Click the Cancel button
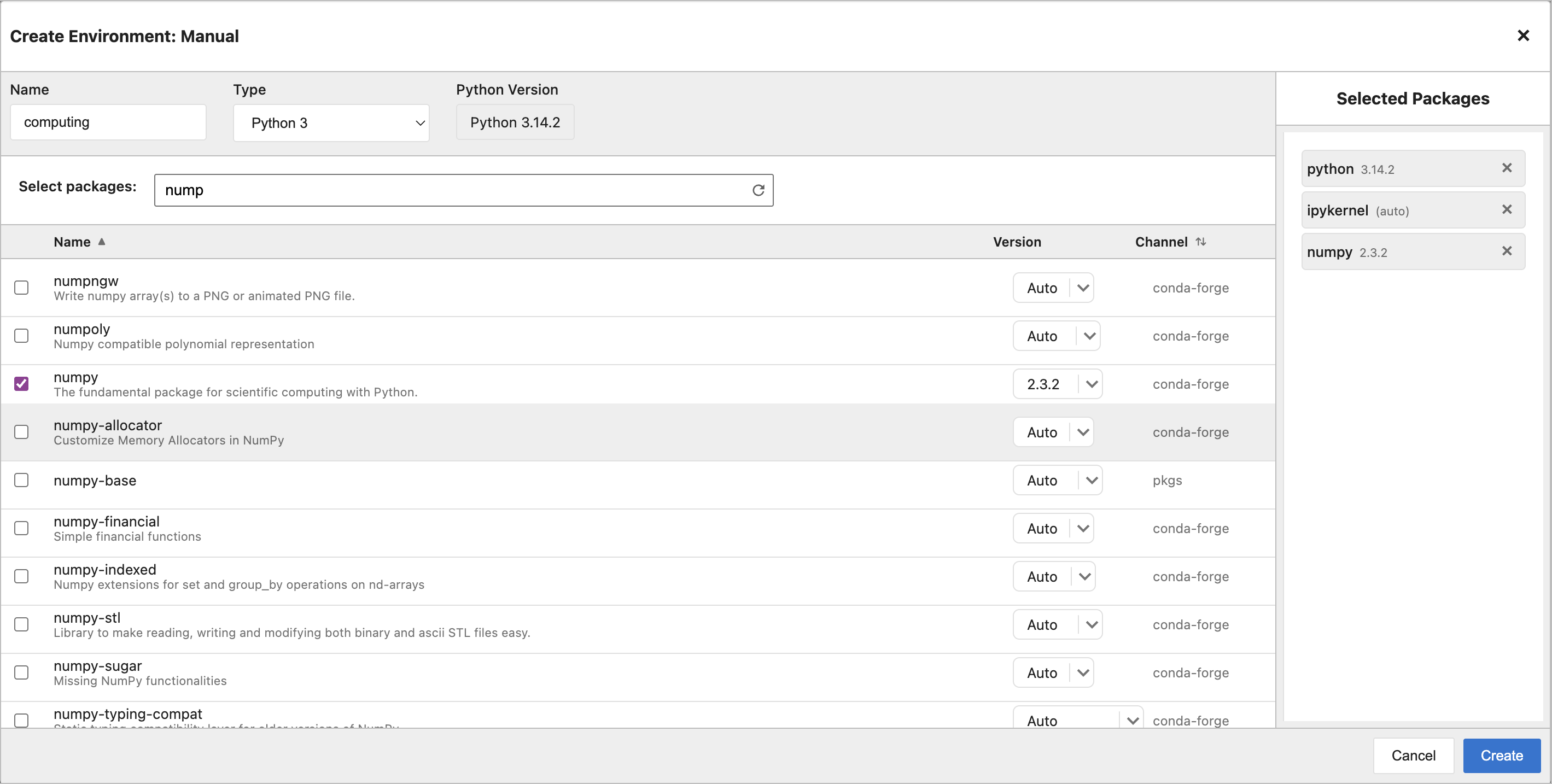 click(x=1413, y=756)
